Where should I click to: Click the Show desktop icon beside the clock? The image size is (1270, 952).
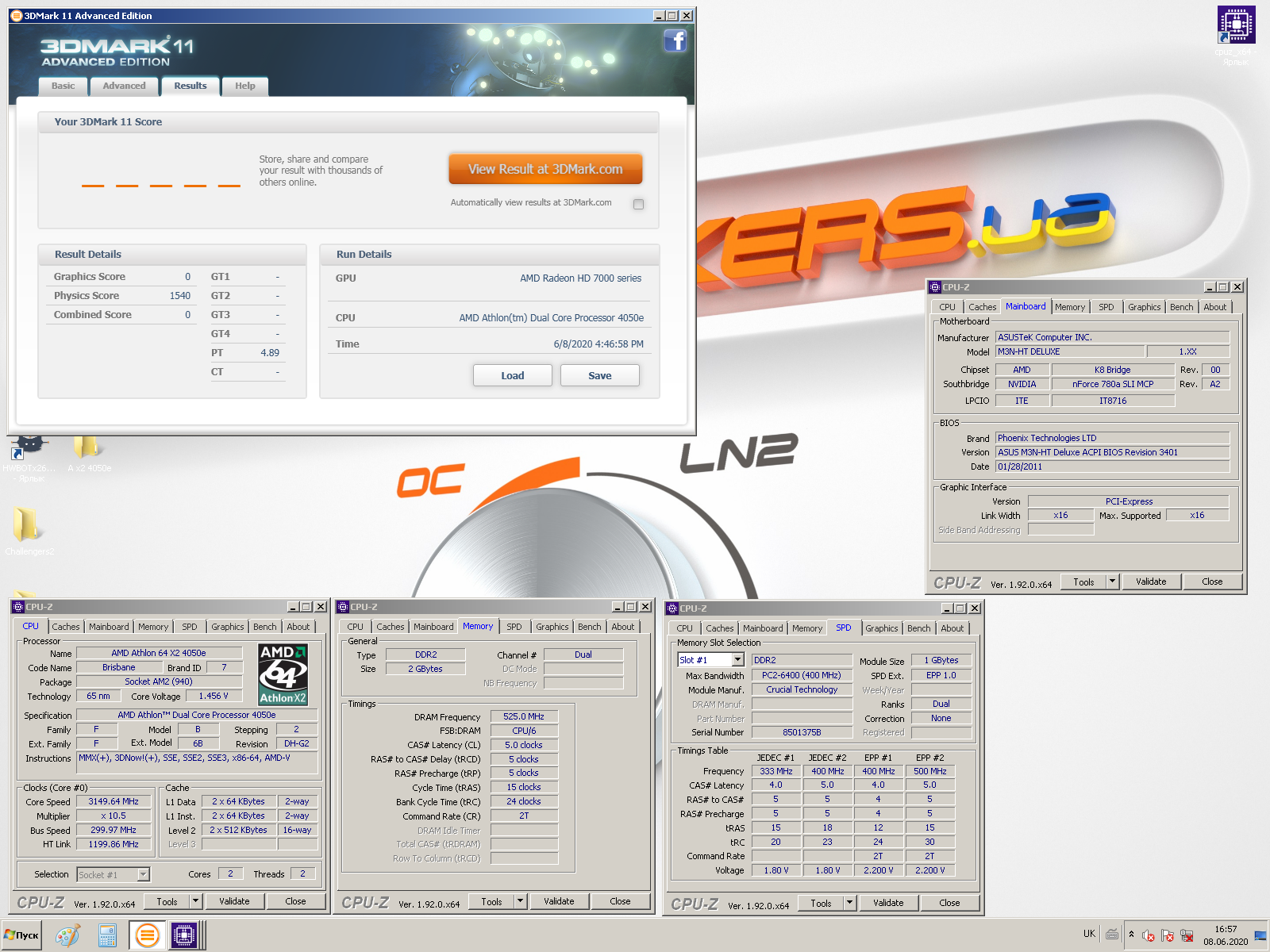[x=1260, y=936]
